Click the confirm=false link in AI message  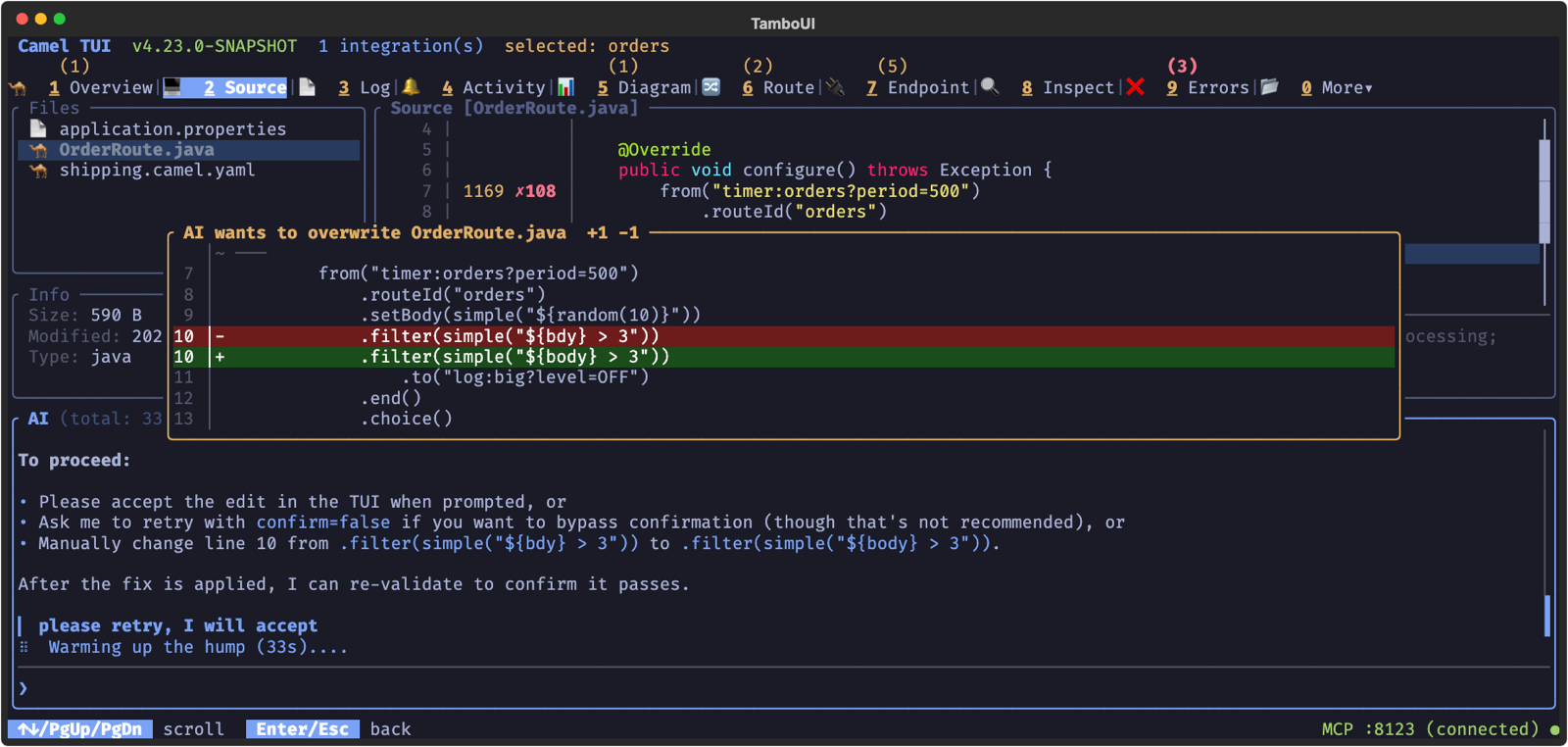(x=322, y=523)
